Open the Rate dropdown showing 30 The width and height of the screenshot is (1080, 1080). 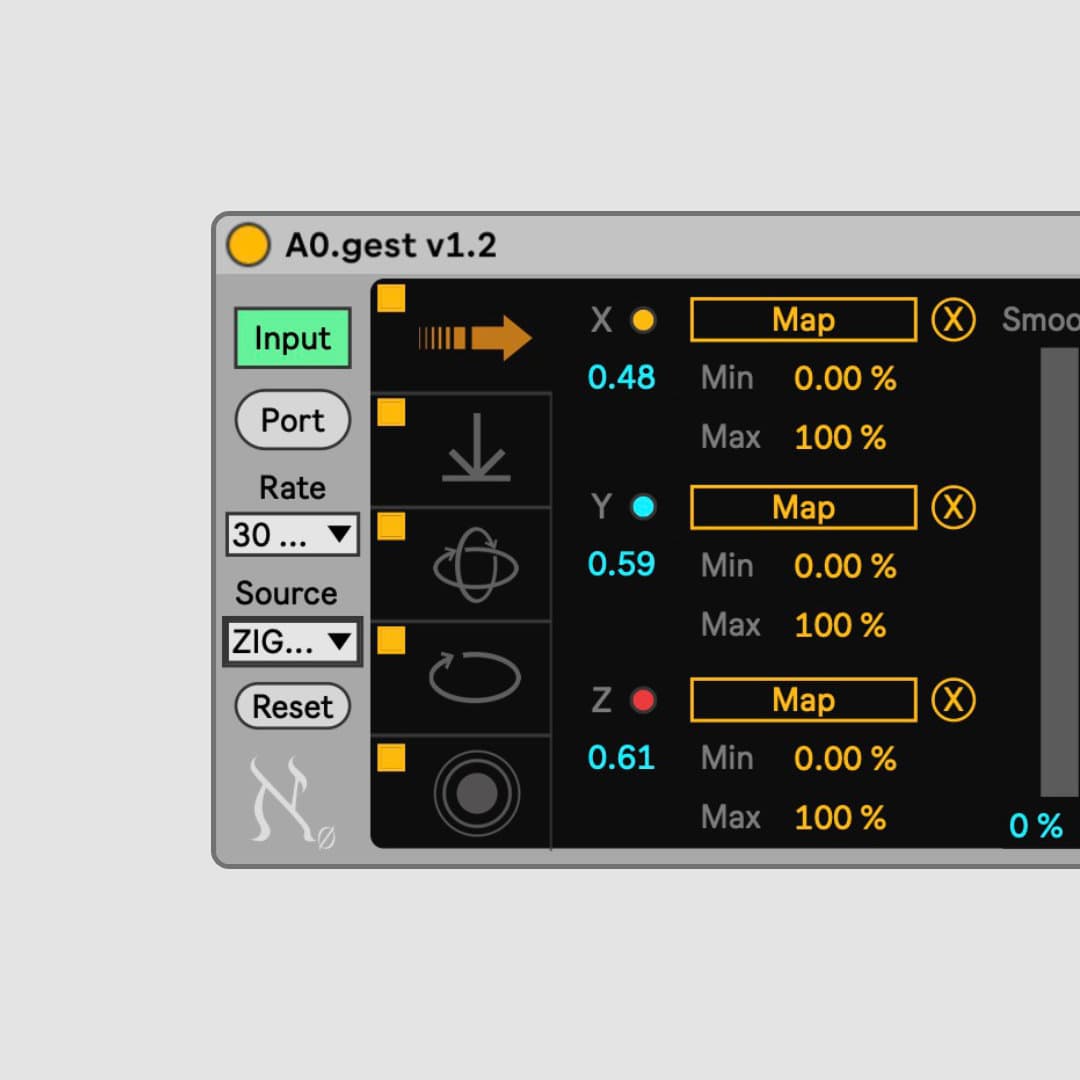[291, 536]
